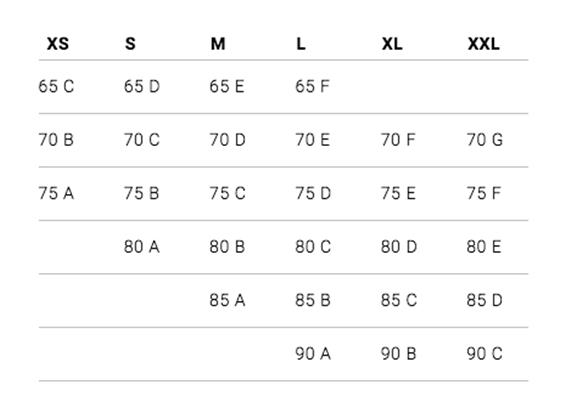
Task: Select the 75 D cell
Action: point(313,194)
